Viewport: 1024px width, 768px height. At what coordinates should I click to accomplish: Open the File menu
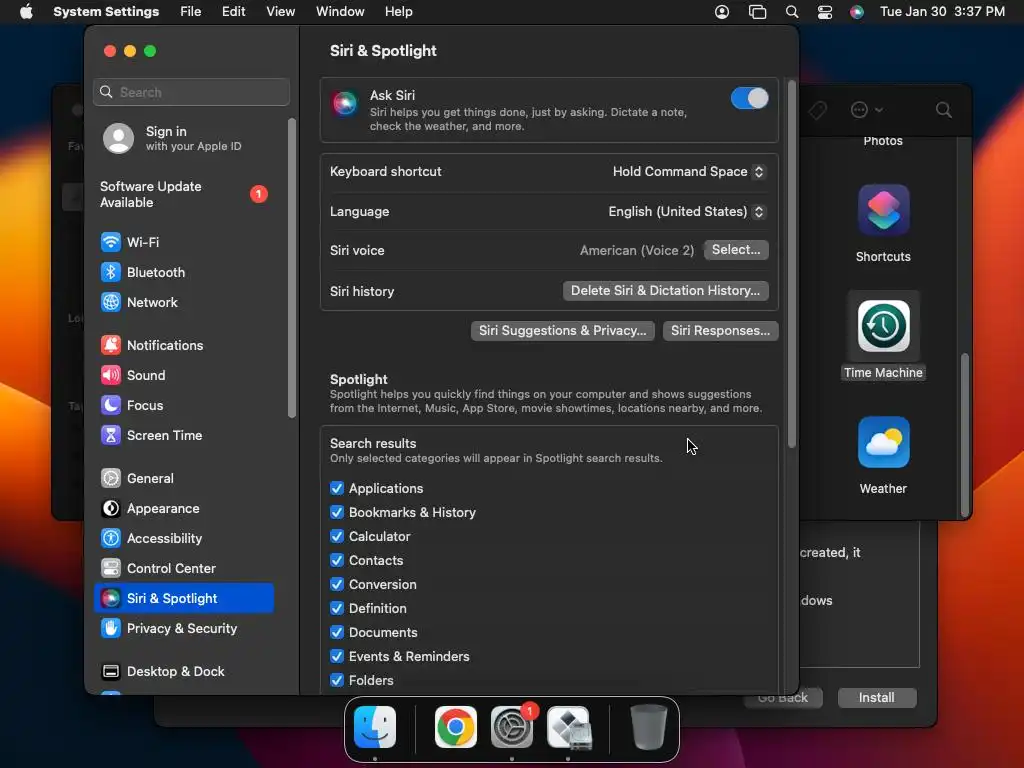[x=191, y=12]
